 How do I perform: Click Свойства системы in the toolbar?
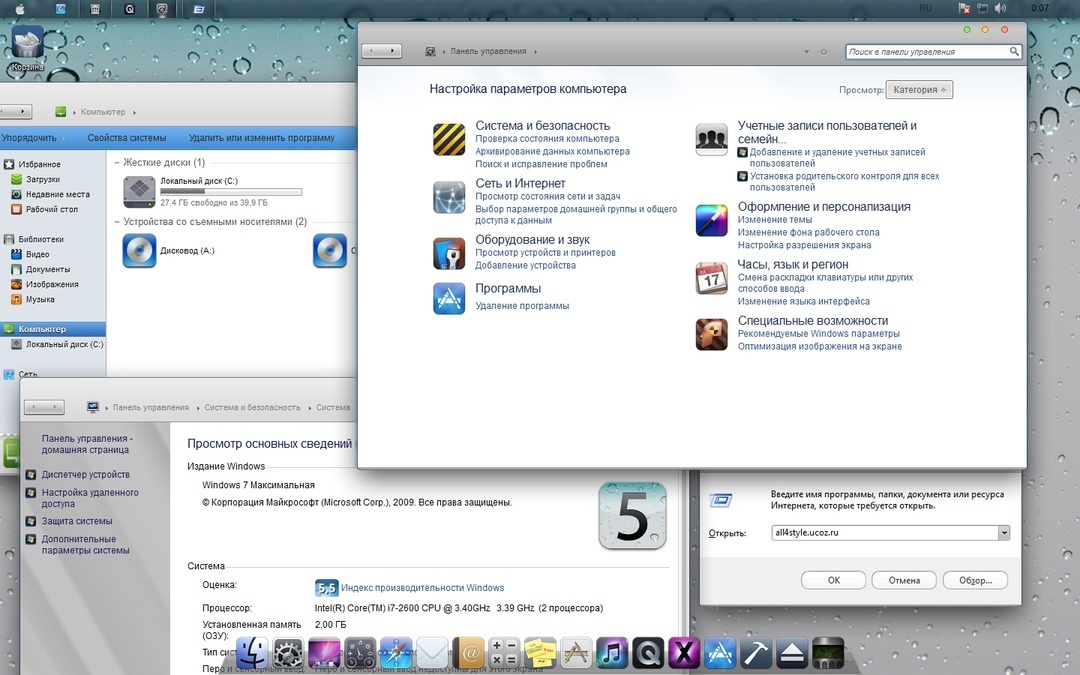[127, 138]
